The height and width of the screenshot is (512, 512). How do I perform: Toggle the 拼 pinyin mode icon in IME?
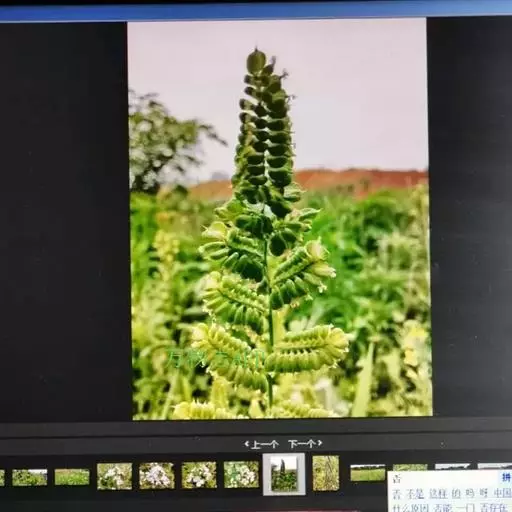pos(506,478)
